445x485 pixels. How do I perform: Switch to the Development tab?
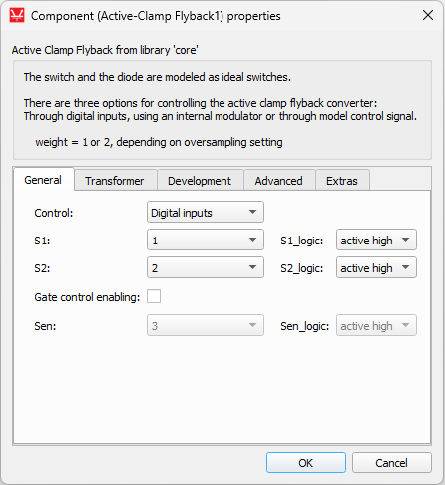(200, 180)
